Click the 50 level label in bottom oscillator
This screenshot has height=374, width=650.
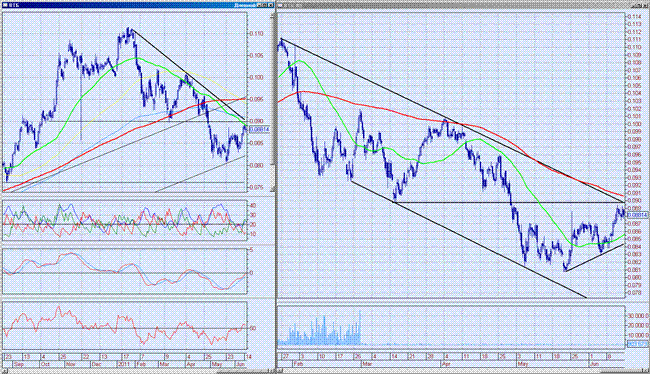tap(252, 328)
